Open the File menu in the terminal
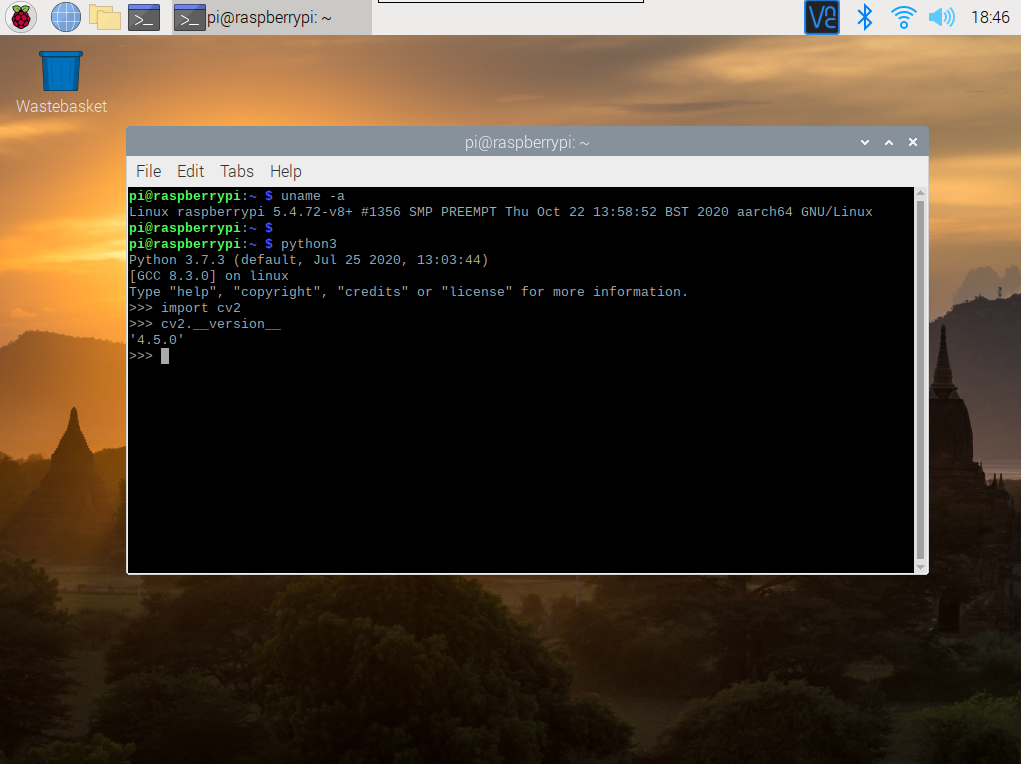 coord(148,171)
